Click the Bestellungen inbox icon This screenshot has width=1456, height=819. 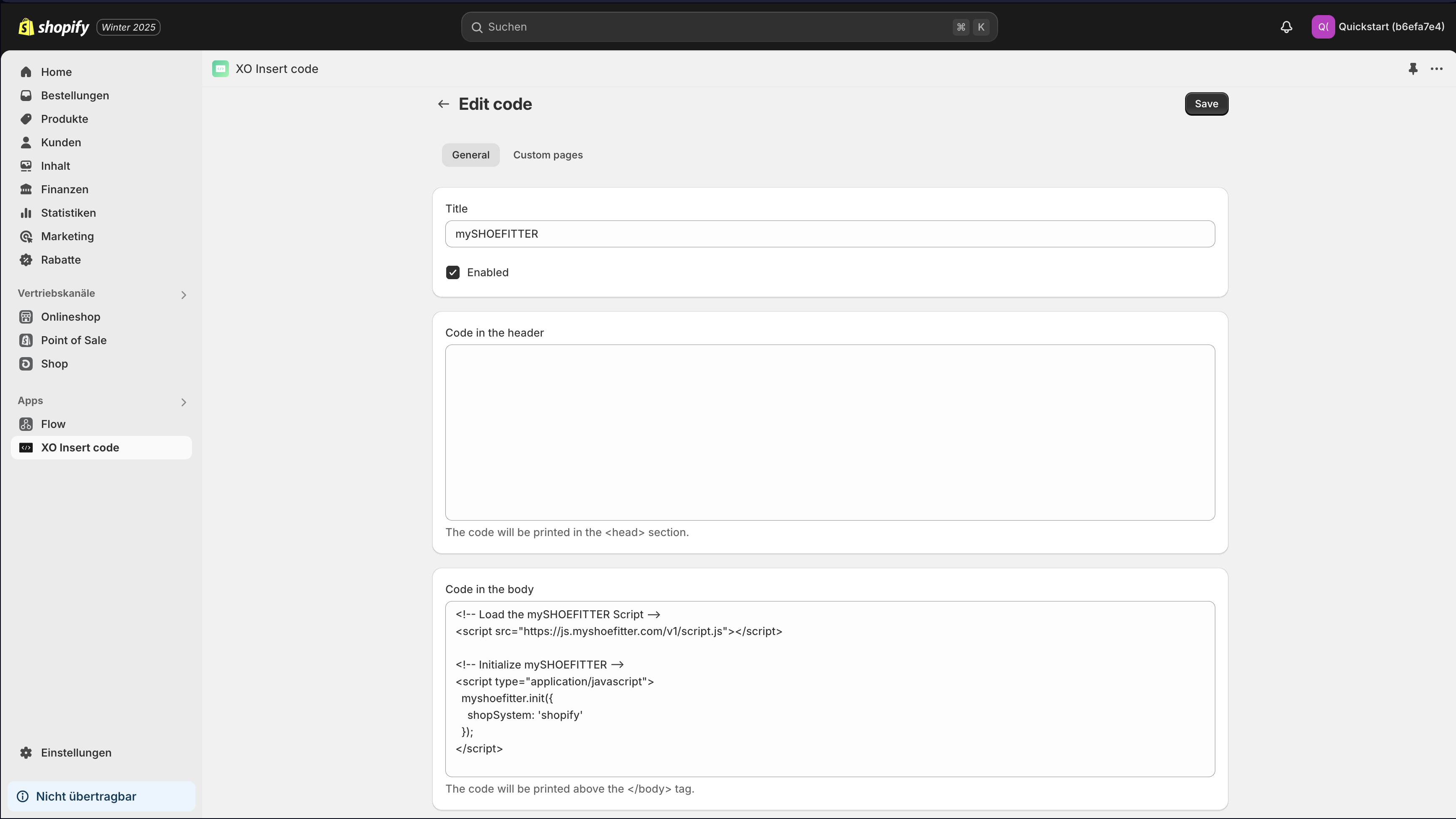[x=26, y=96]
